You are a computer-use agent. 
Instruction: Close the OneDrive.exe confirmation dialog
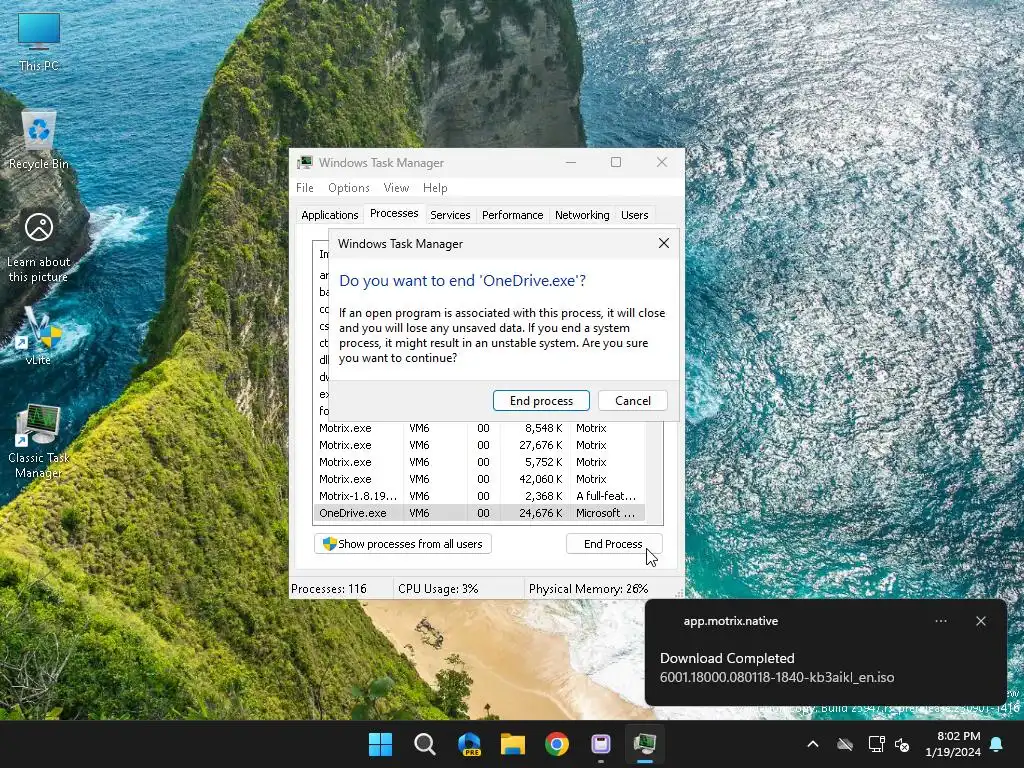point(664,244)
